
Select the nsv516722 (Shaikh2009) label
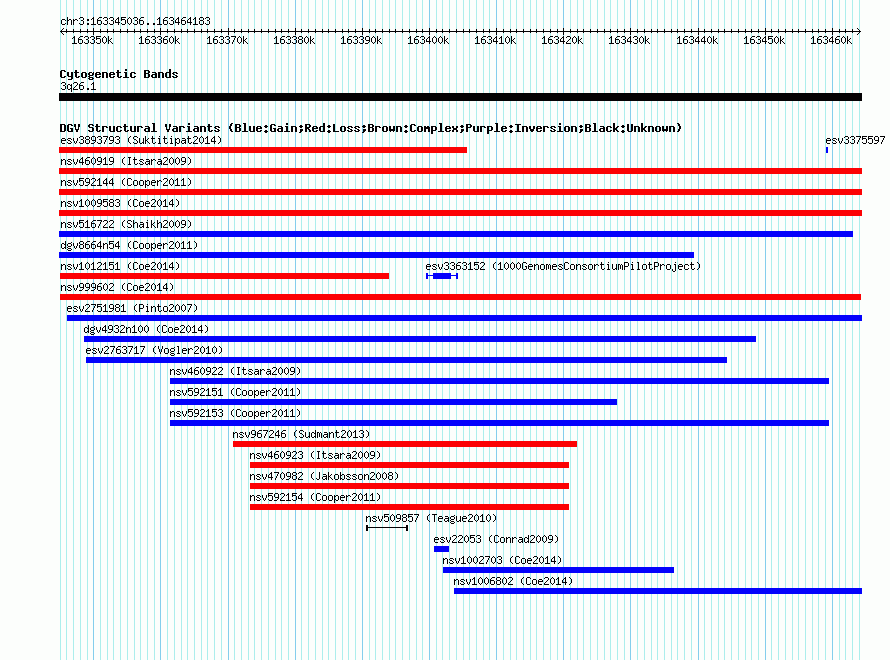[x=126, y=224]
